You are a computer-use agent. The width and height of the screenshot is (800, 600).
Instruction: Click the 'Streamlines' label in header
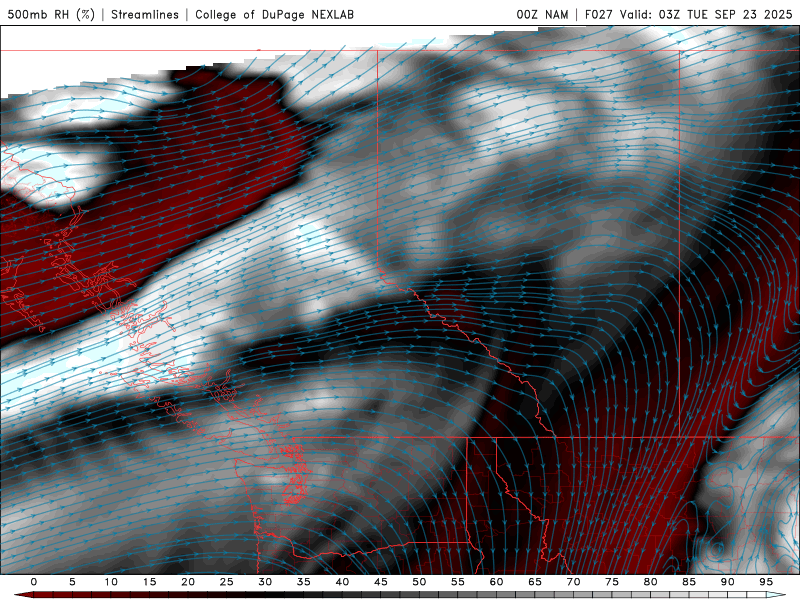(x=145, y=14)
